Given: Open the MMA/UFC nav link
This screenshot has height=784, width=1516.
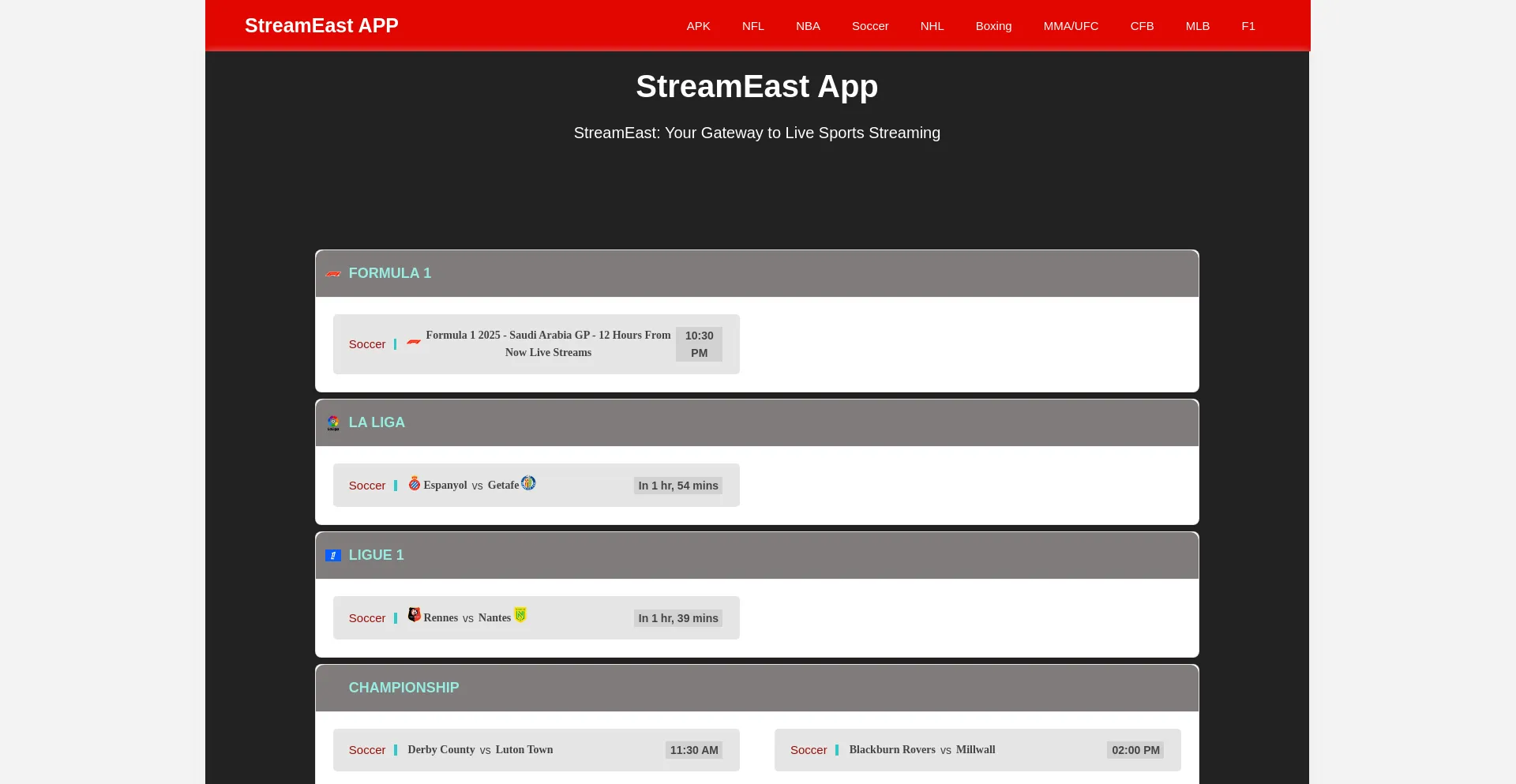Looking at the screenshot, I should [x=1071, y=26].
